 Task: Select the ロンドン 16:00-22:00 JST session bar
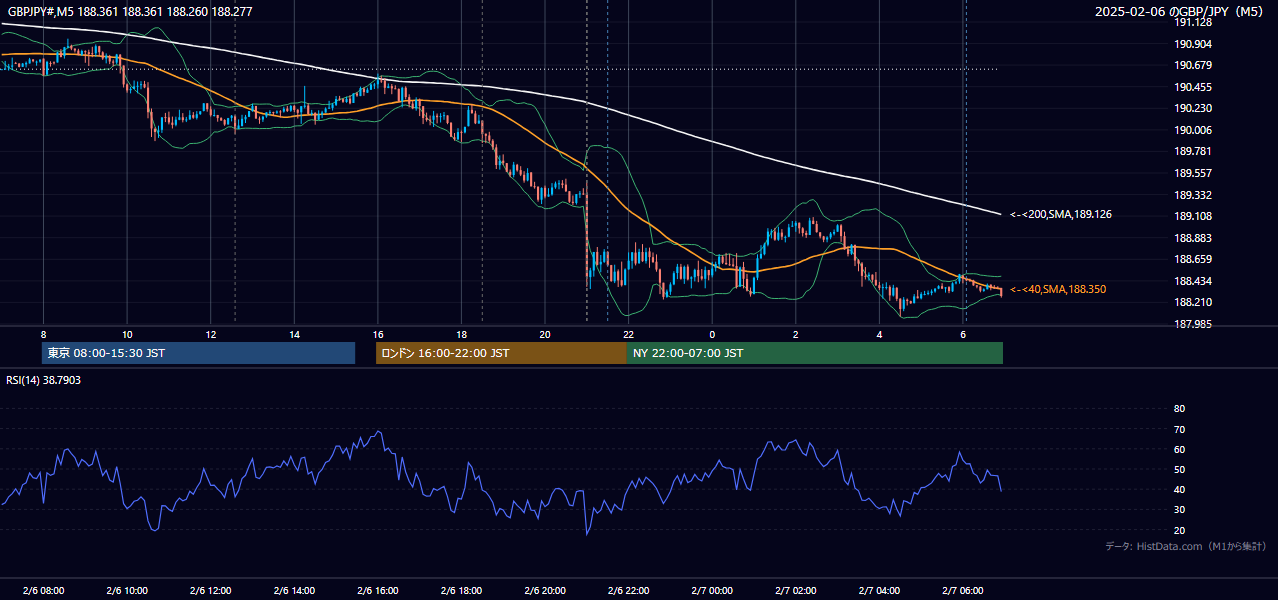[x=501, y=353]
